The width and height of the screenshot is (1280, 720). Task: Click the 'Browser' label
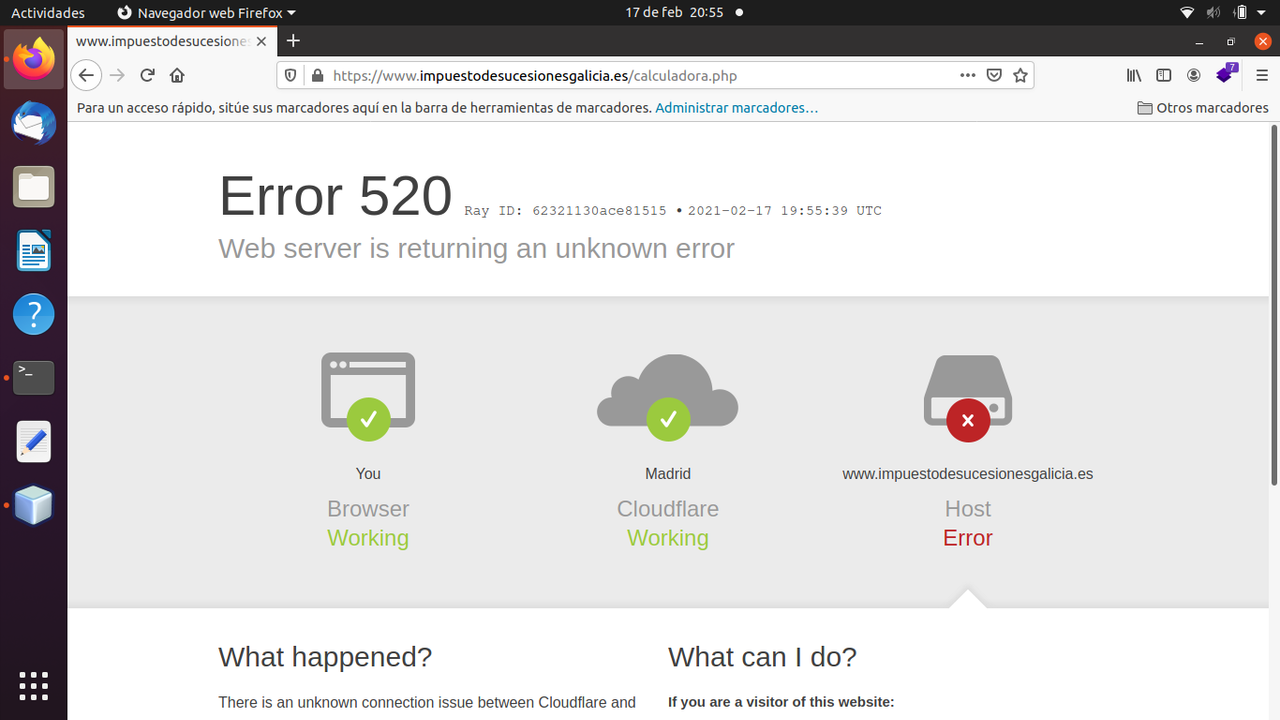pos(368,509)
